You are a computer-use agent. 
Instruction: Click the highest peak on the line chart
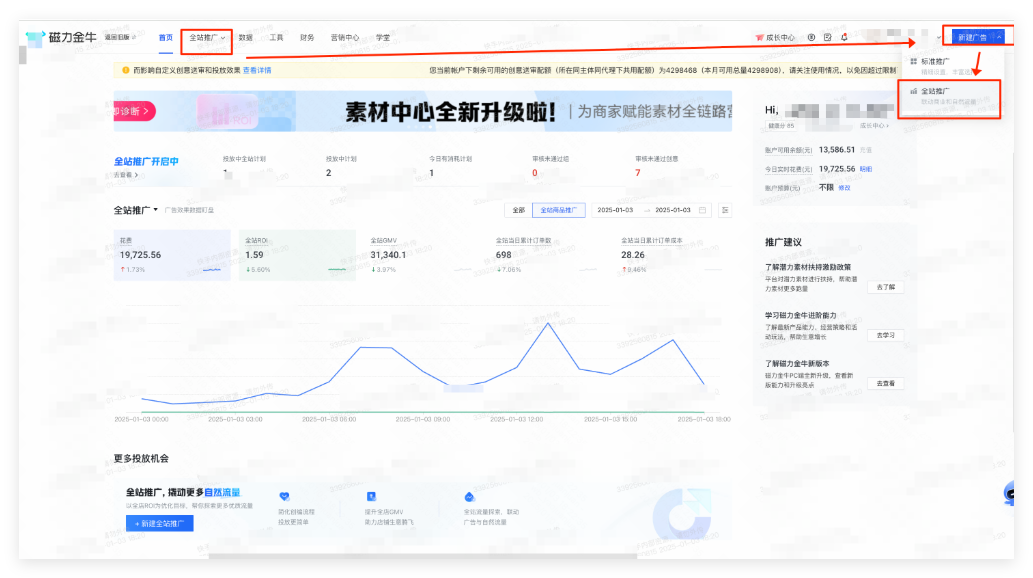(x=547, y=324)
